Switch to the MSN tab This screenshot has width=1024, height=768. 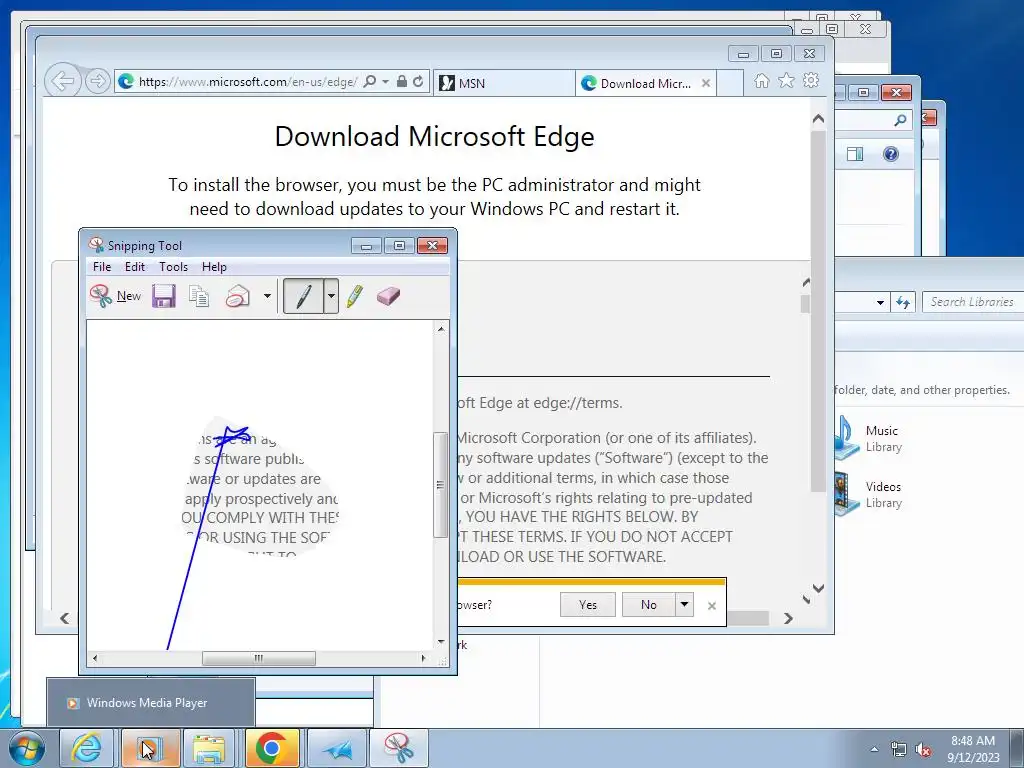pos(503,83)
